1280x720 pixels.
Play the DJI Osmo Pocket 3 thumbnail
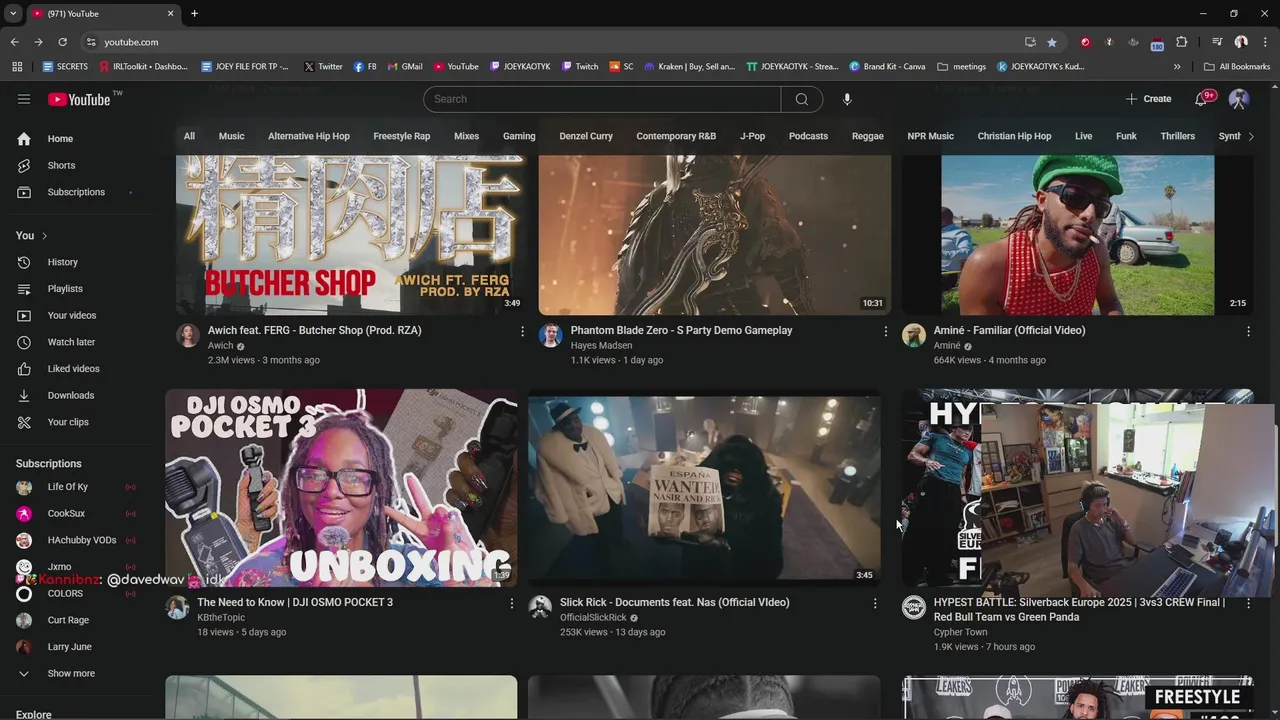tap(341, 487)
